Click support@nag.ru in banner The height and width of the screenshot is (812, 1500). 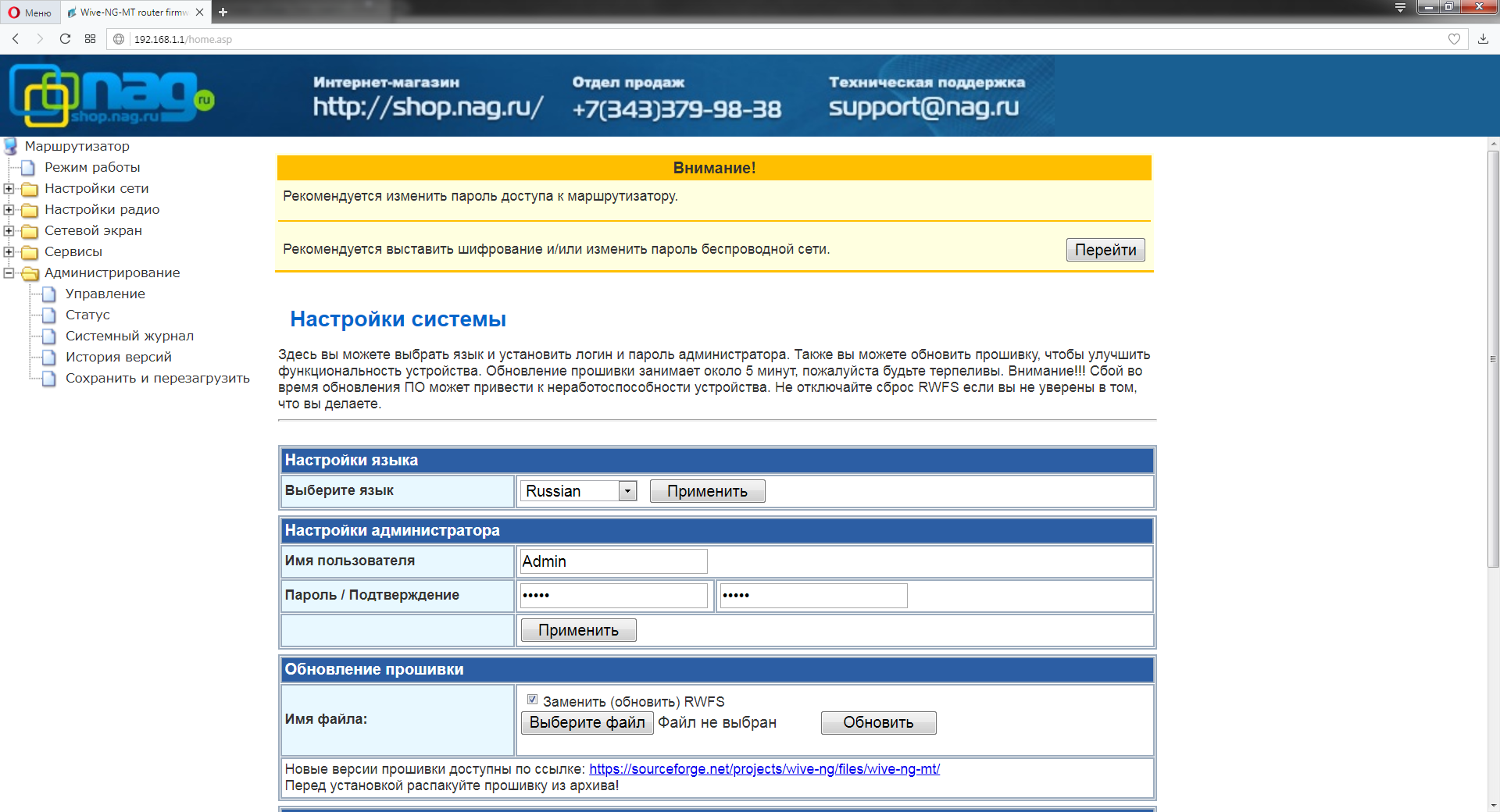pyautogui.click(x=923, y=107)
